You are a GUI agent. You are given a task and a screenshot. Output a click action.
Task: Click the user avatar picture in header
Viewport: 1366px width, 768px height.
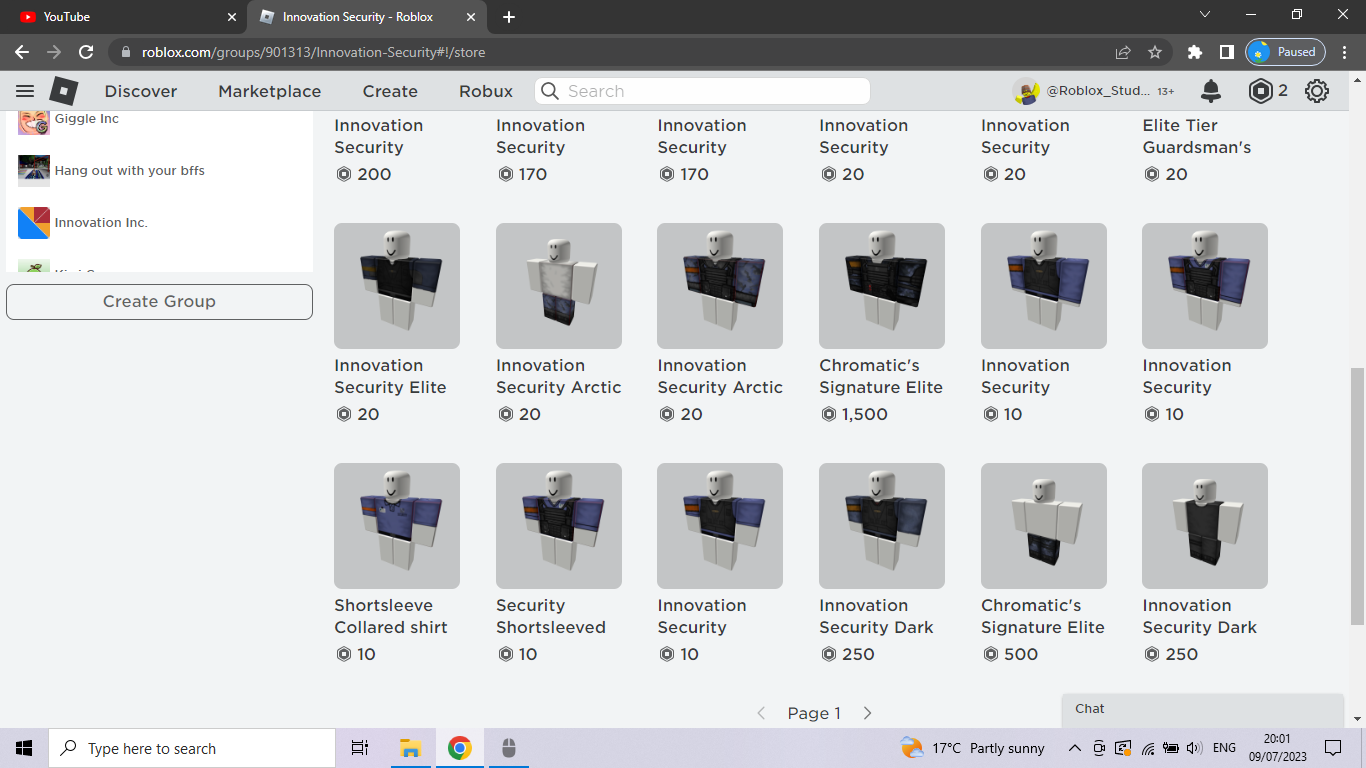coord(1026,91)
